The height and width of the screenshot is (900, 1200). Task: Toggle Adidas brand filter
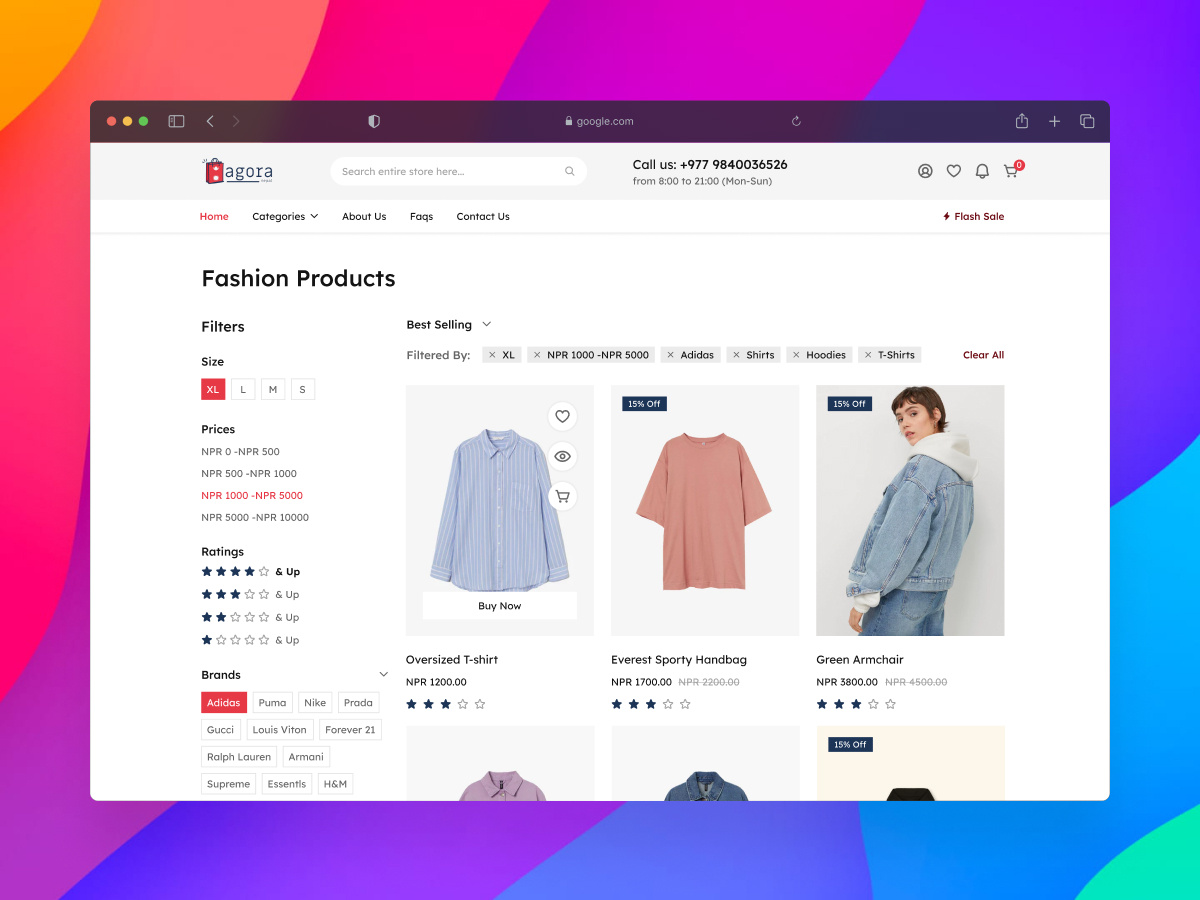pyautogui.click(x=224, y=703)
